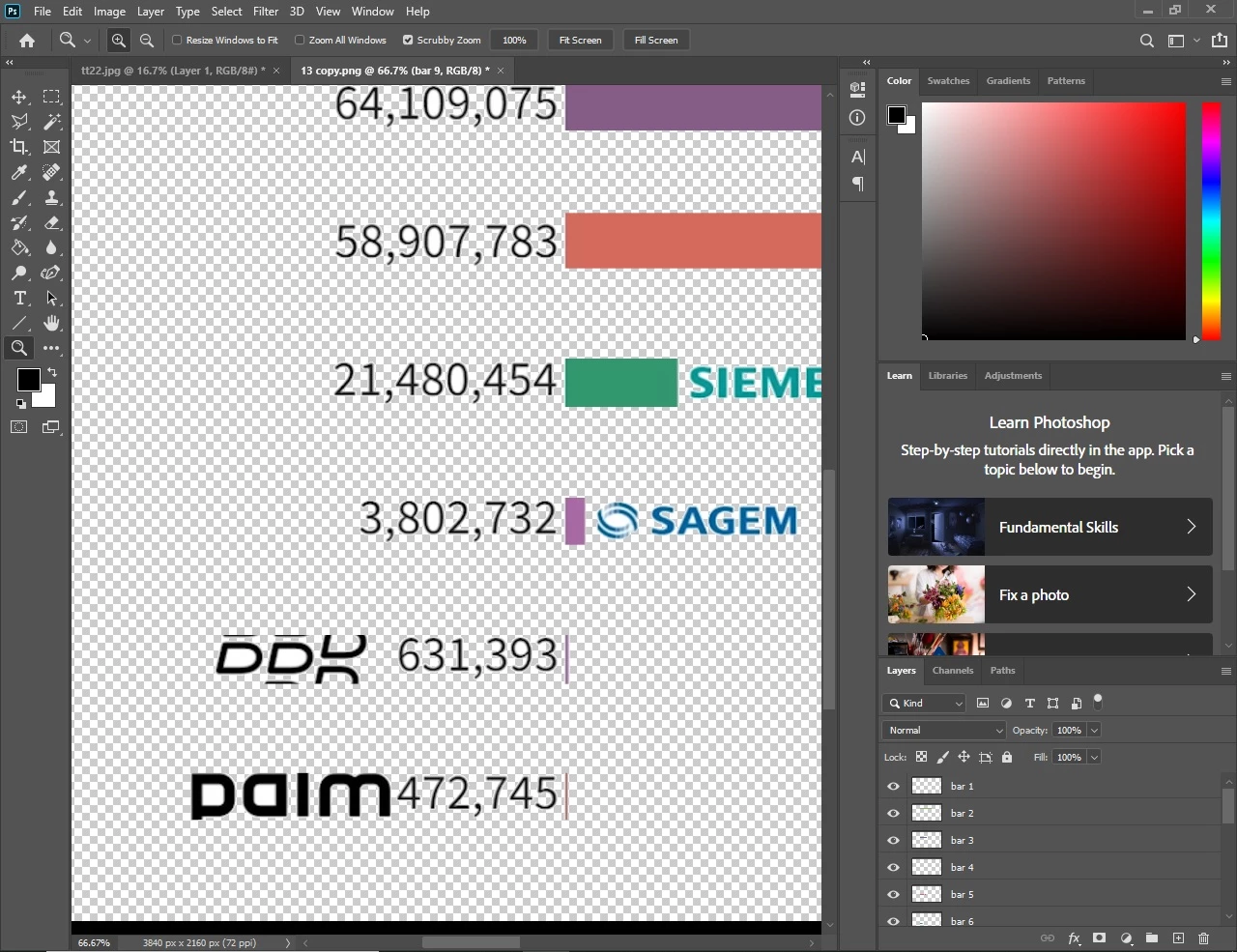Open the Paragraph panel icon
1237x952 pixels.
pos(857,184)
